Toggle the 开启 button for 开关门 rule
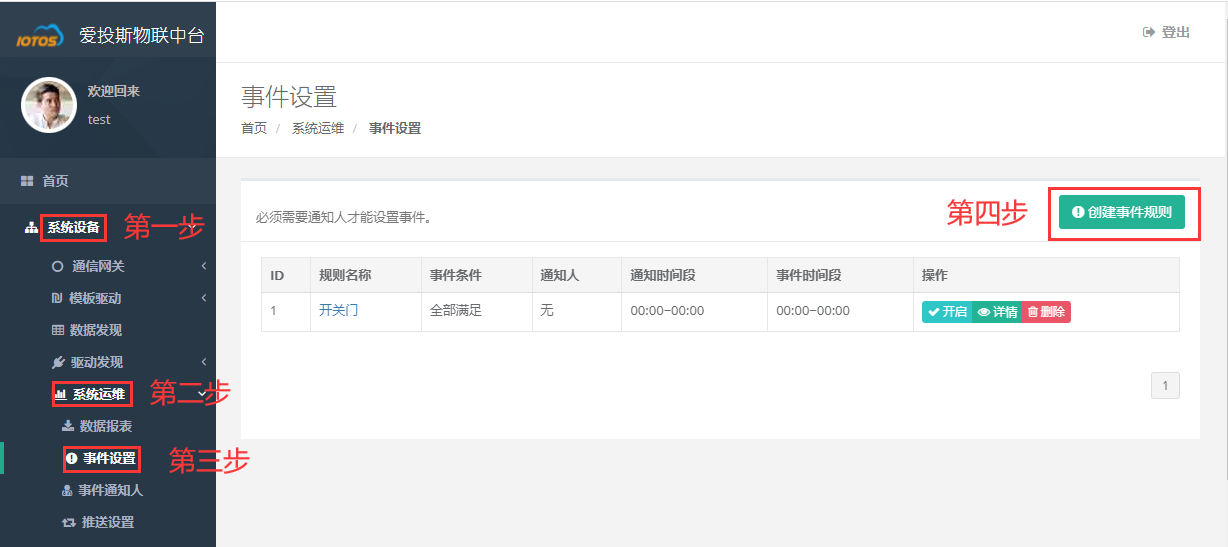 947,312
